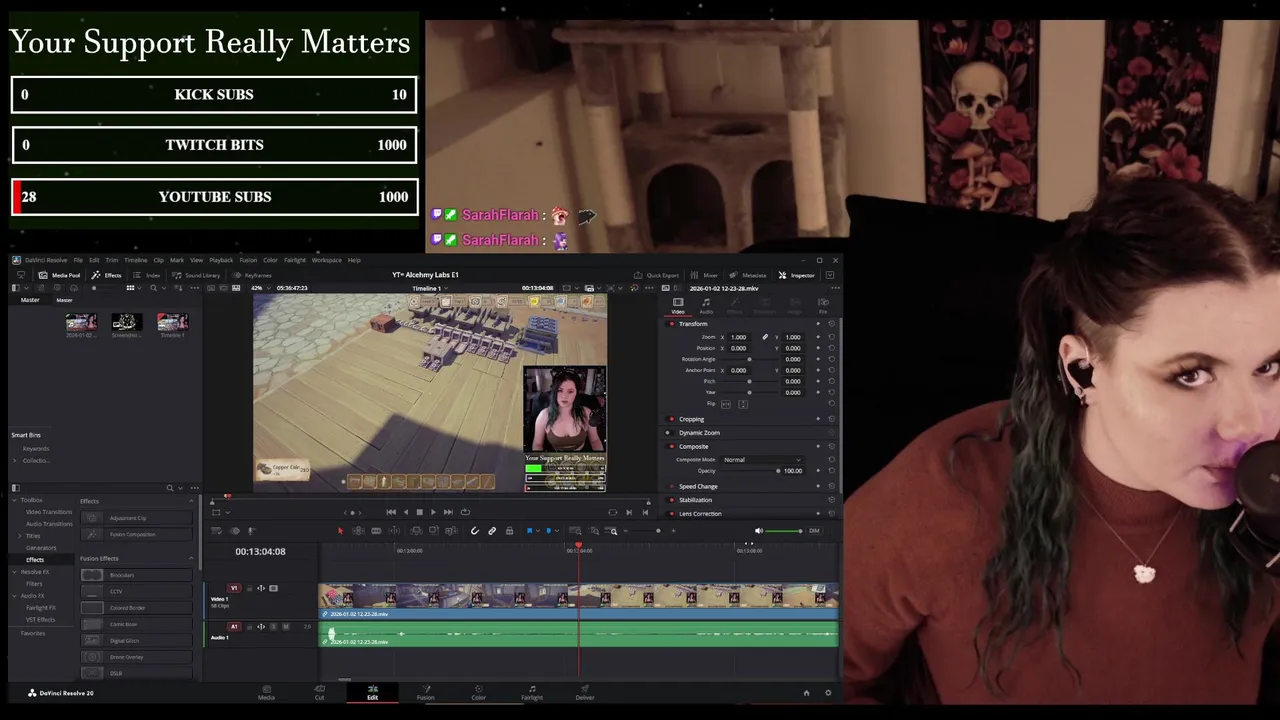Image resolution: width=1280 pixels, height=720 pixels.
Task: Open the File menu
Action: pos(78,260)
